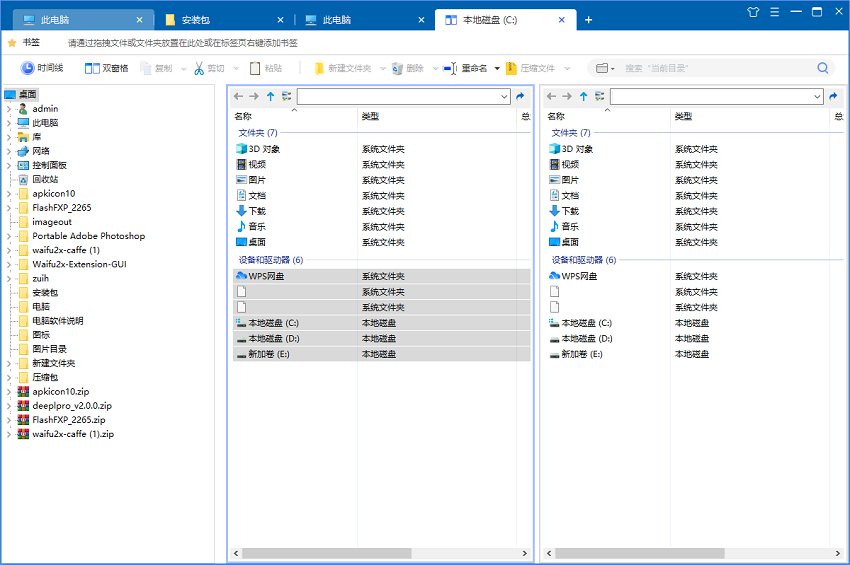Click the search magnifier icon

[x=823, y=68]
